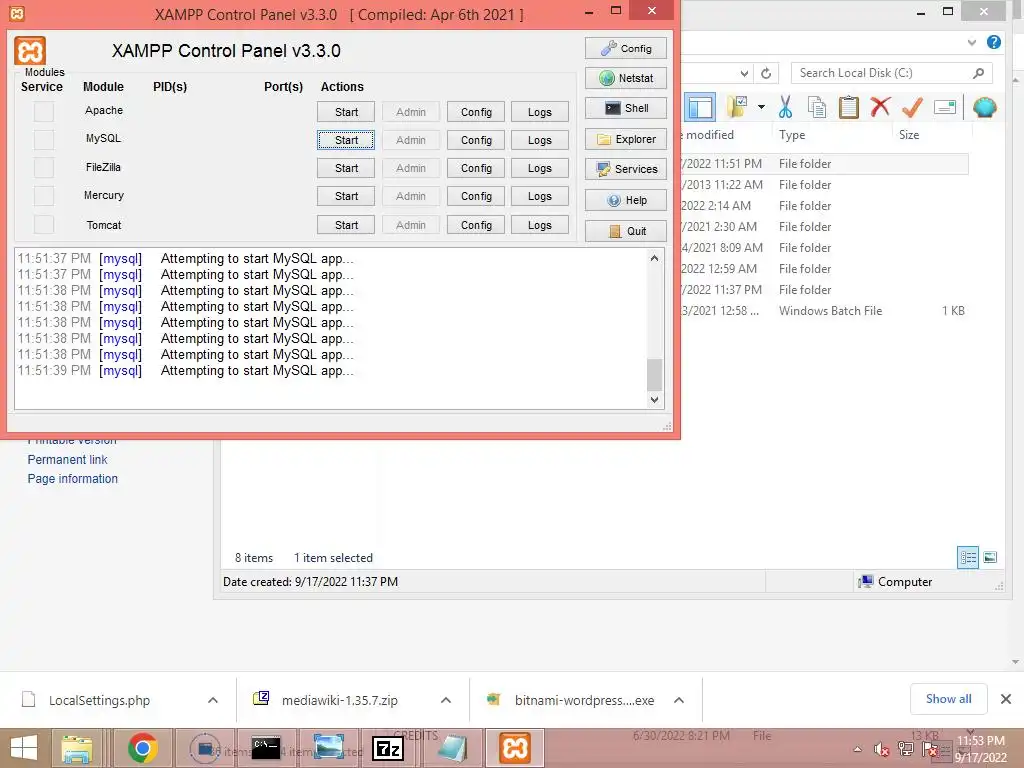
Task: Open XAMPP Explorer folder button
Action: [x=626, y=139]
